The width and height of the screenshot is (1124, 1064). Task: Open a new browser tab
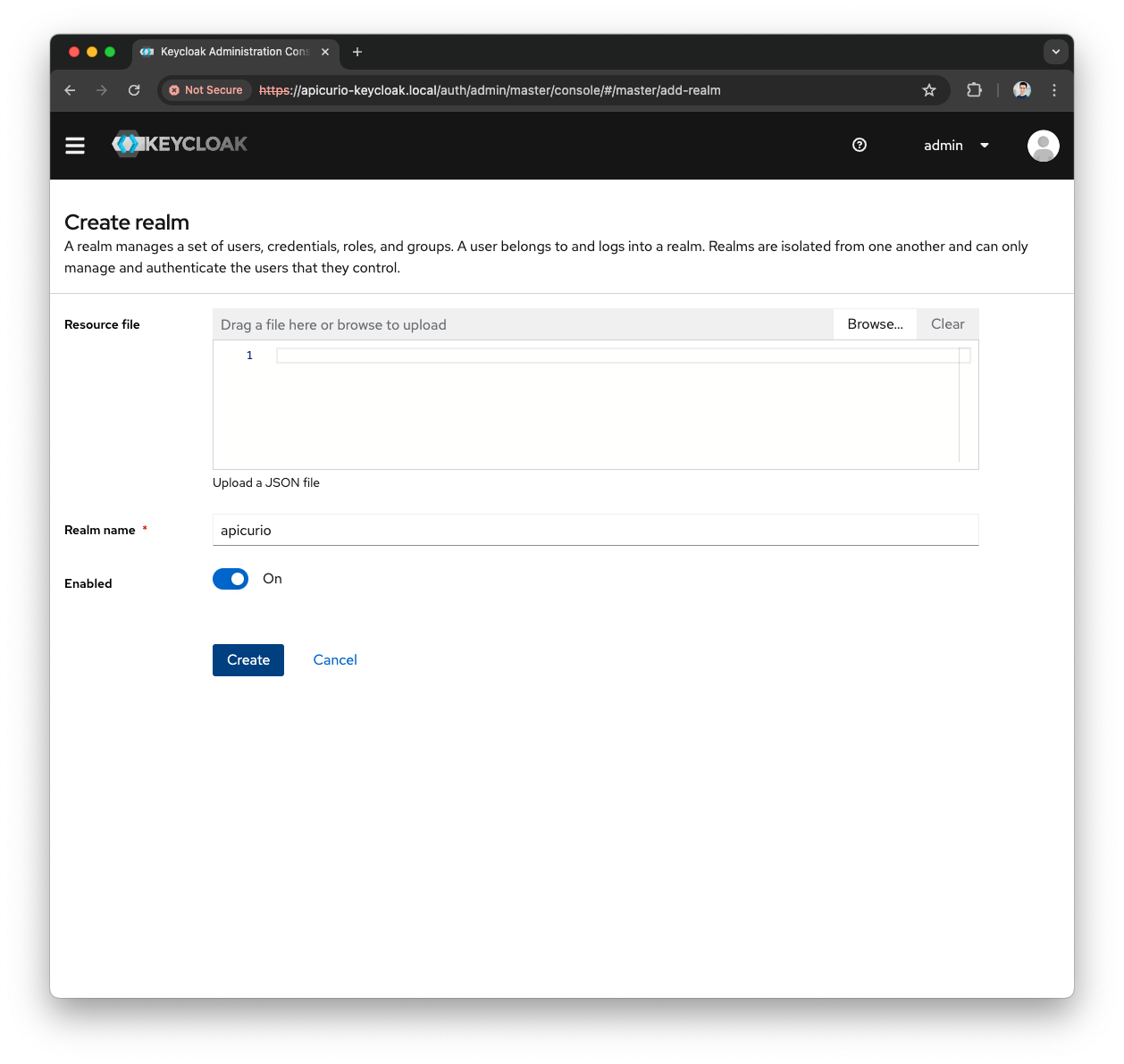357,52
